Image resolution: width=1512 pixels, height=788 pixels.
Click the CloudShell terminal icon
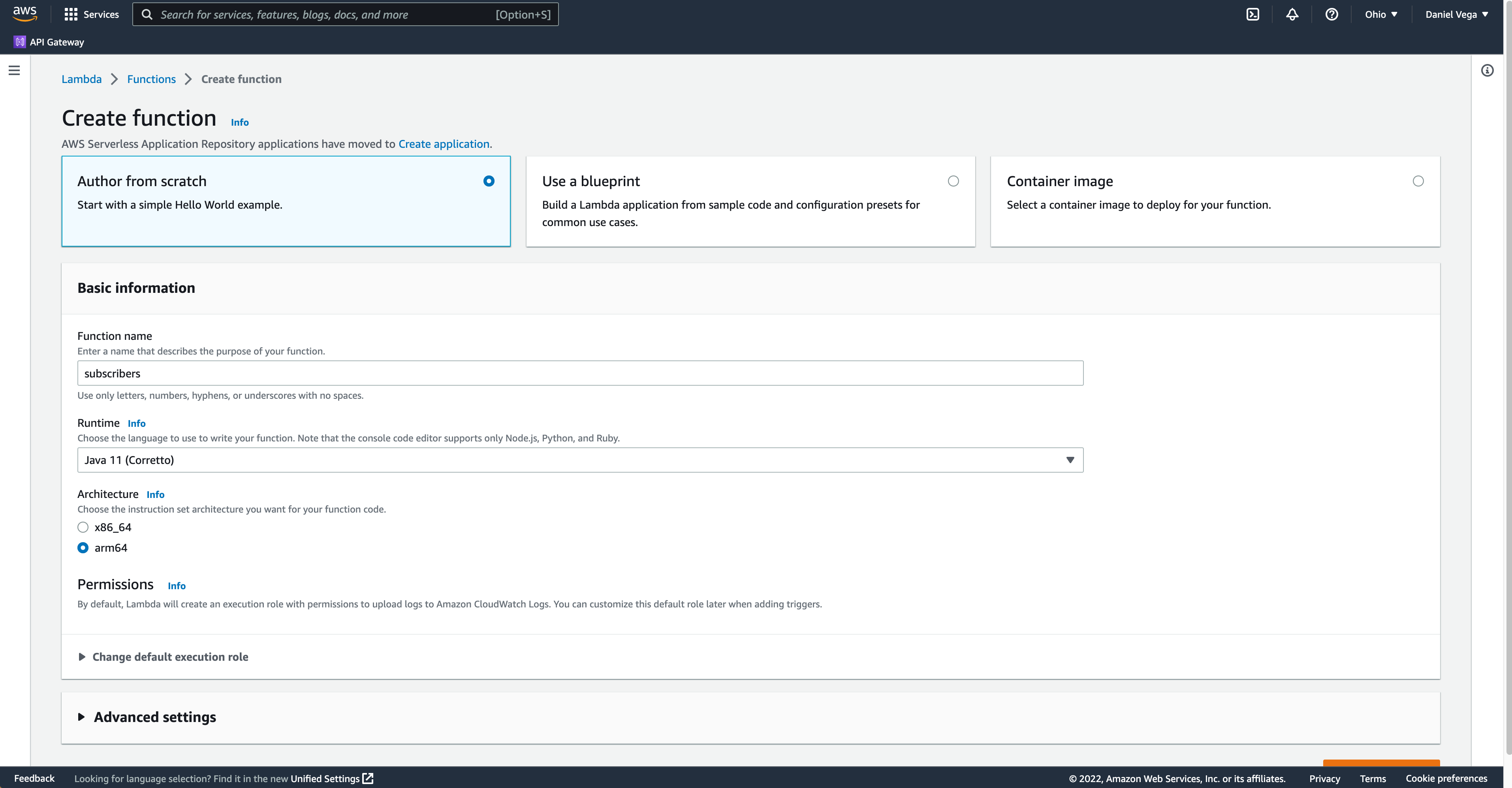1253,14
